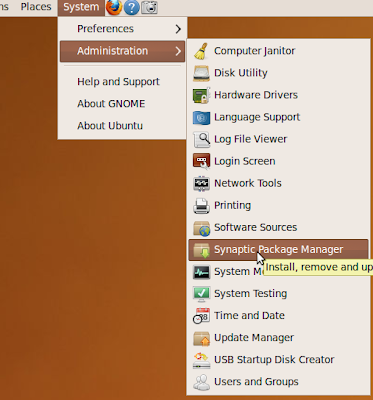This screenshot has height=400, width=373.
Task: Choose About Ubuntu
Action: click(x=110, y=126)
